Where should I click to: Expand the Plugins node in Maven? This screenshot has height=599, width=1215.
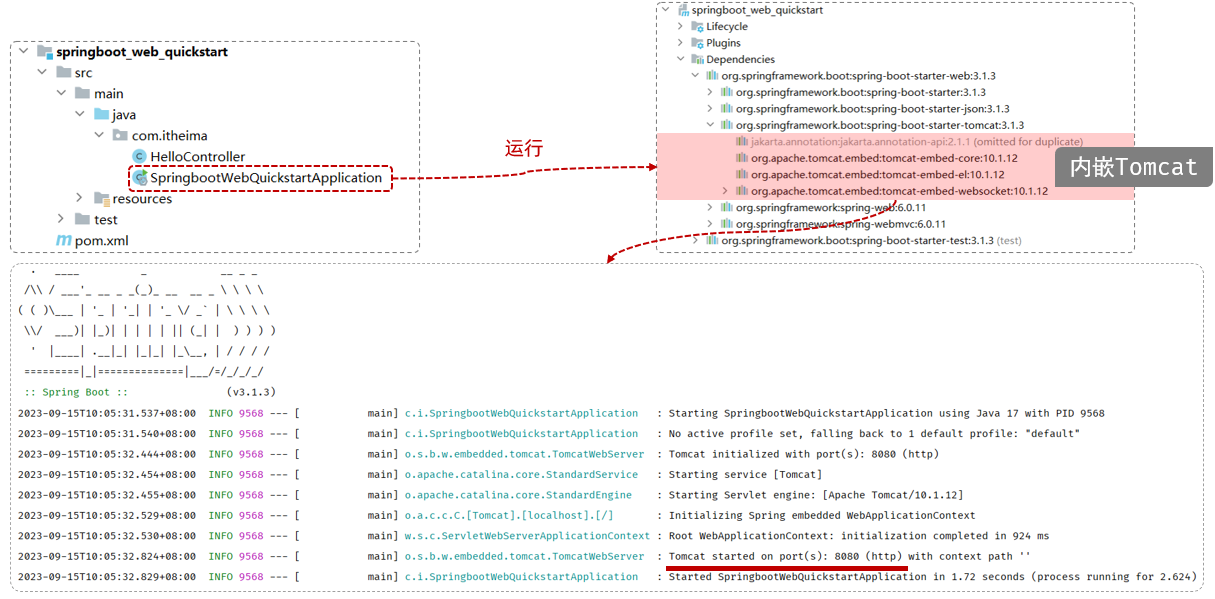tap(681, 43)
